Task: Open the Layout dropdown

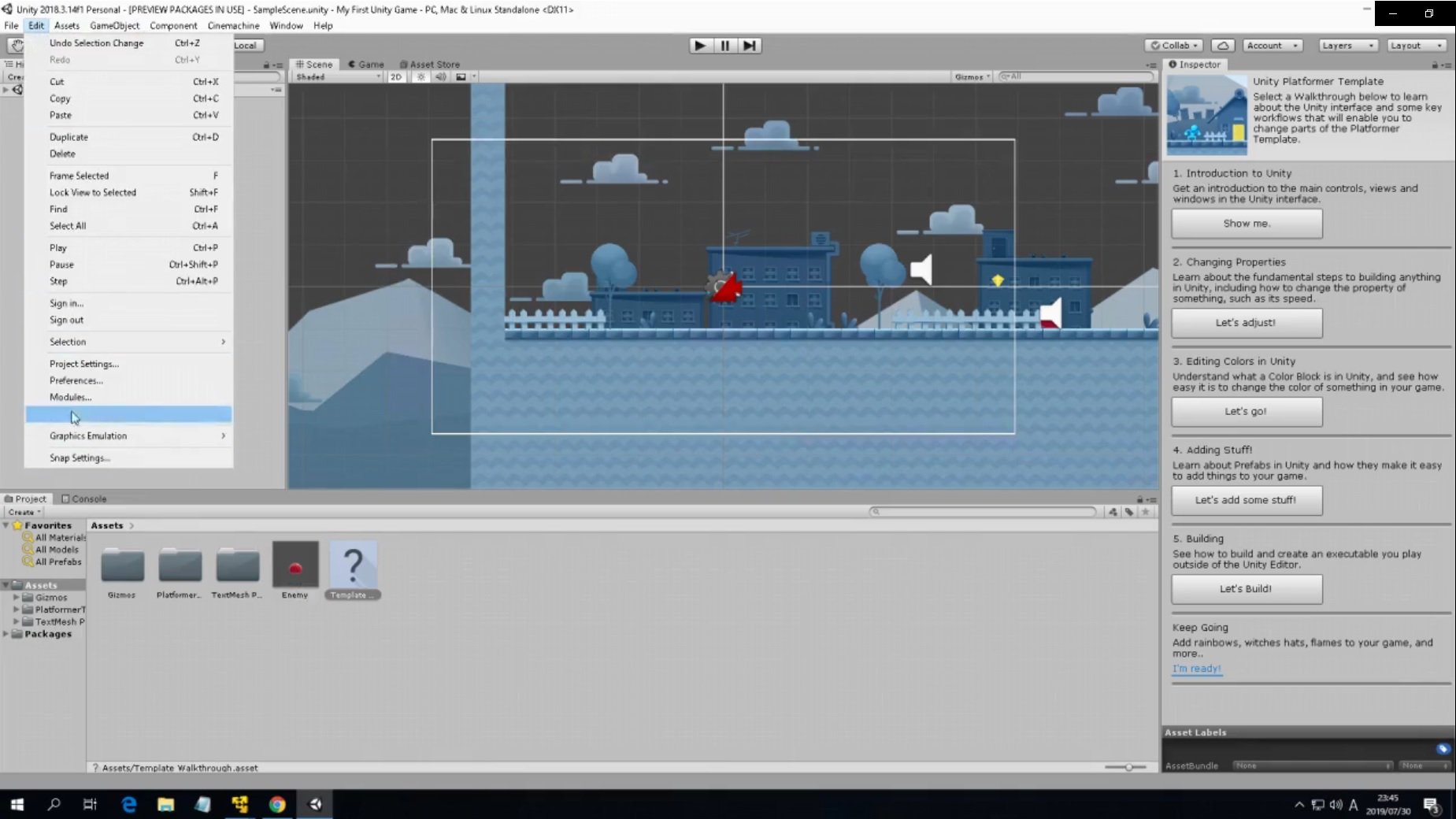Action: coord(1417,46)
